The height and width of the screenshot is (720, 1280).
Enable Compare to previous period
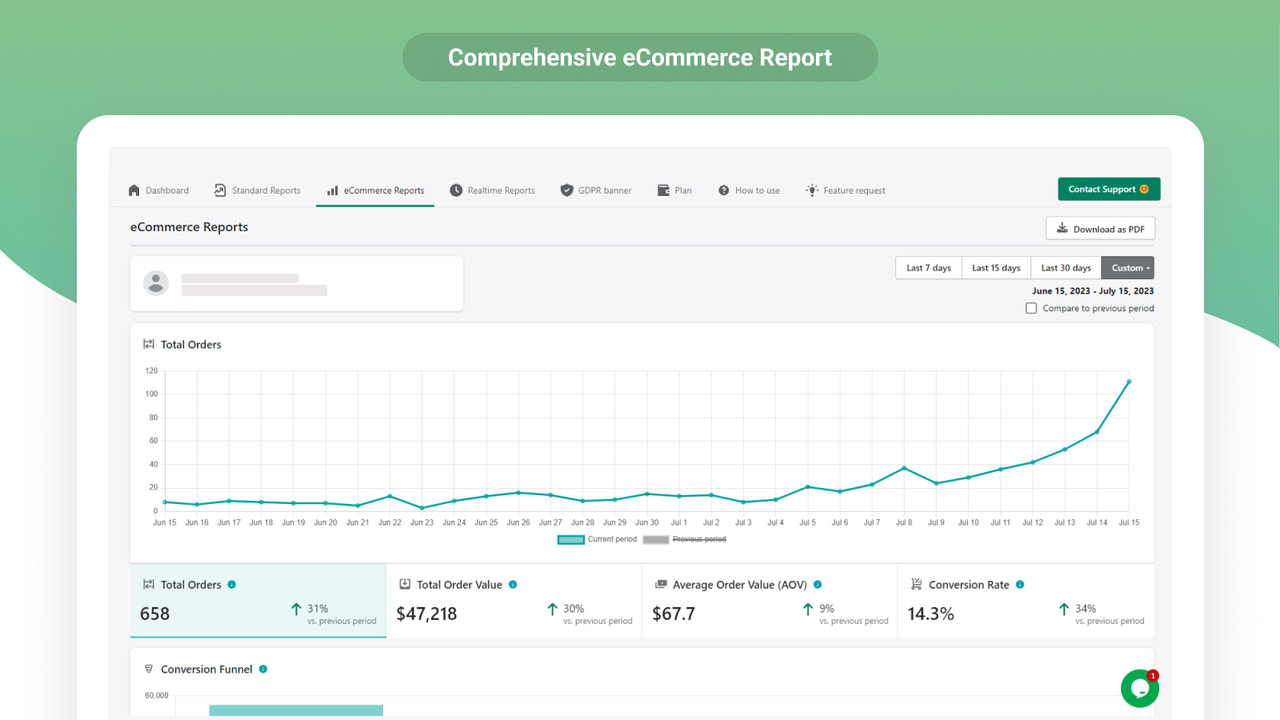(x=1031, y=308)
